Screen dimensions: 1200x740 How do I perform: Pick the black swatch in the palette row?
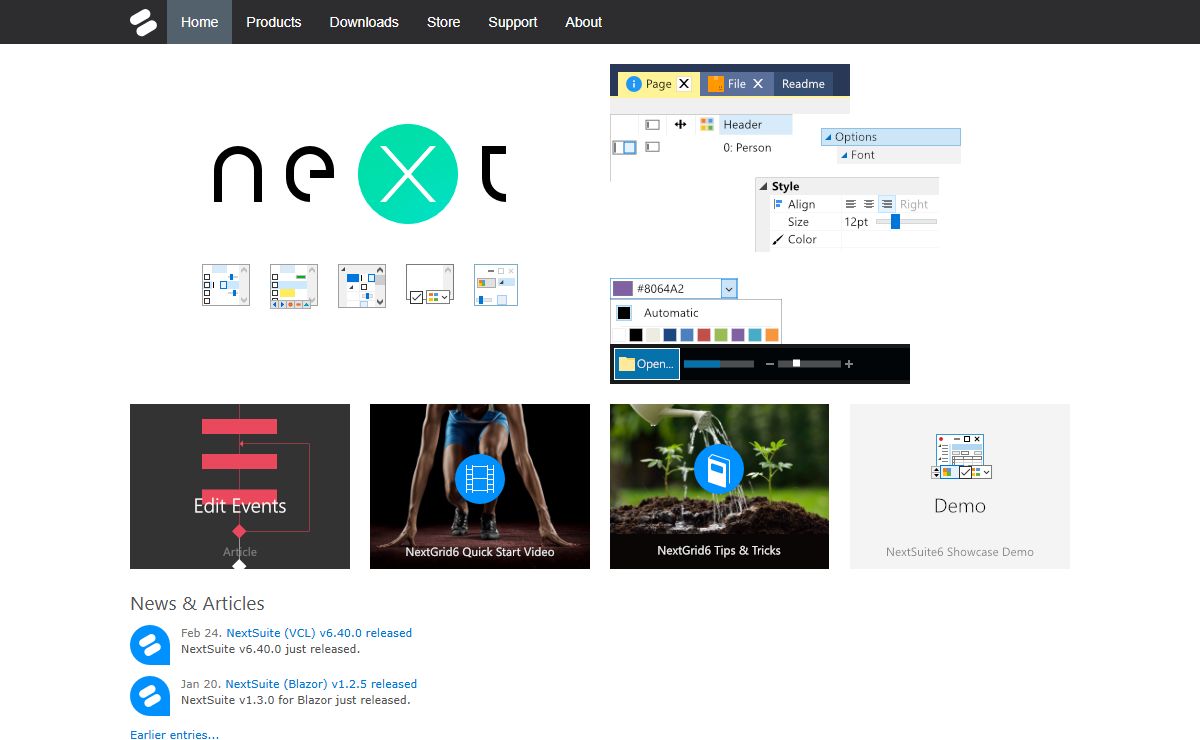pos(636,335)
